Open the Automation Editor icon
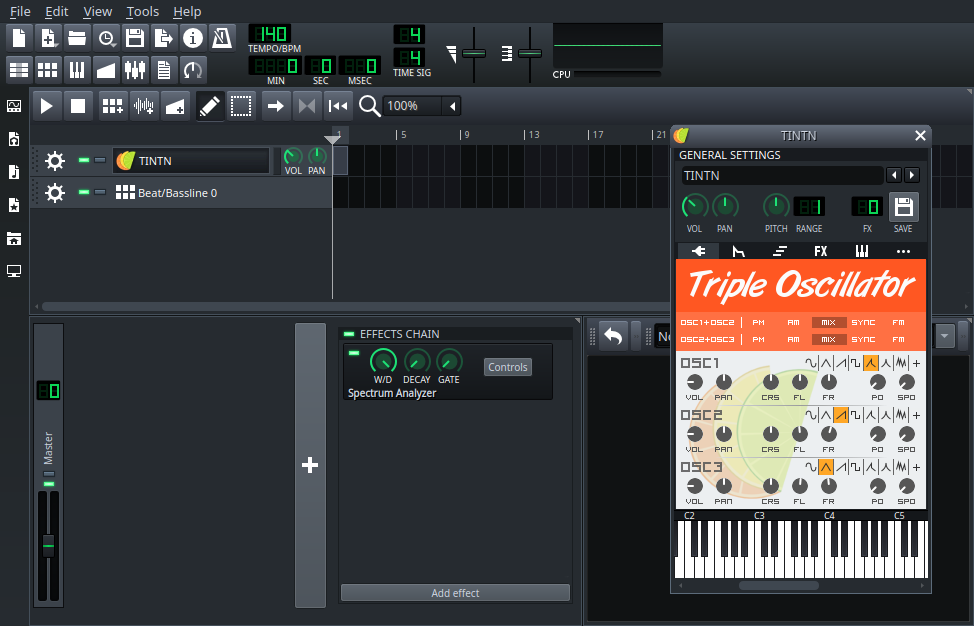This screenshot has height=626, width=974. click(106, 70)
